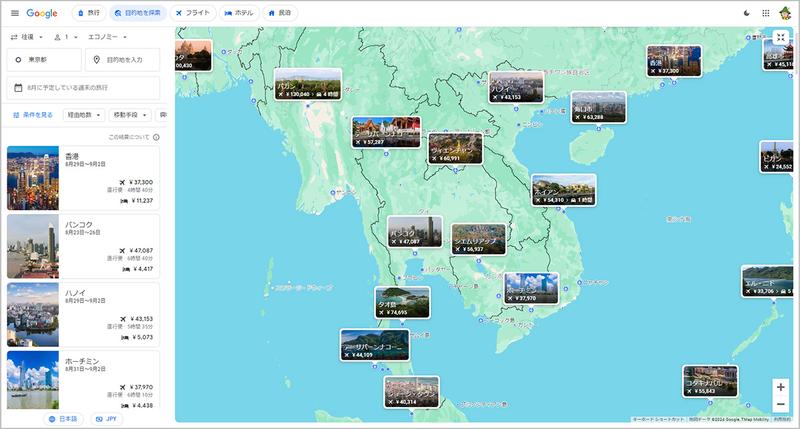Click the この結果について text
Image resolution: width=800 pixels, height=429 pixels.
click(x=129, y=137)
